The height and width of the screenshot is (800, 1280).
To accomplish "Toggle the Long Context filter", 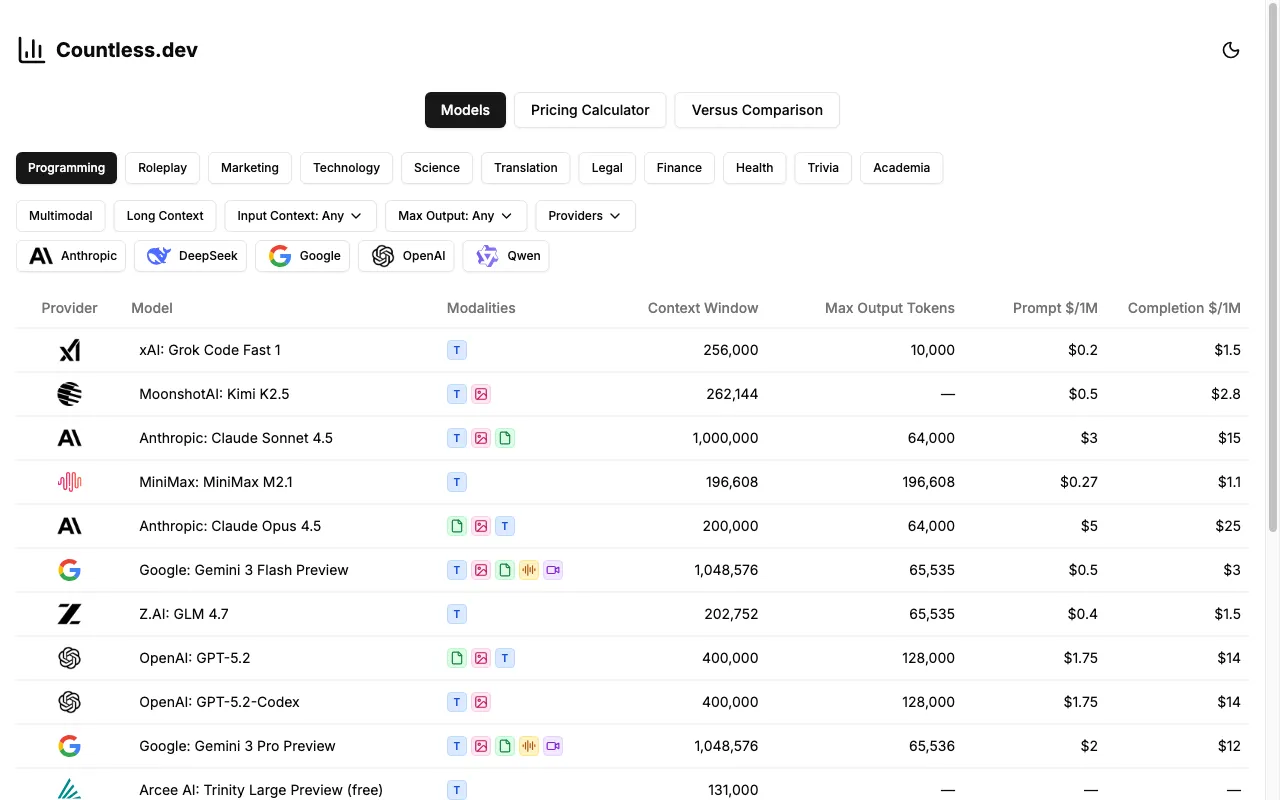I will click(x=165, y=216).
